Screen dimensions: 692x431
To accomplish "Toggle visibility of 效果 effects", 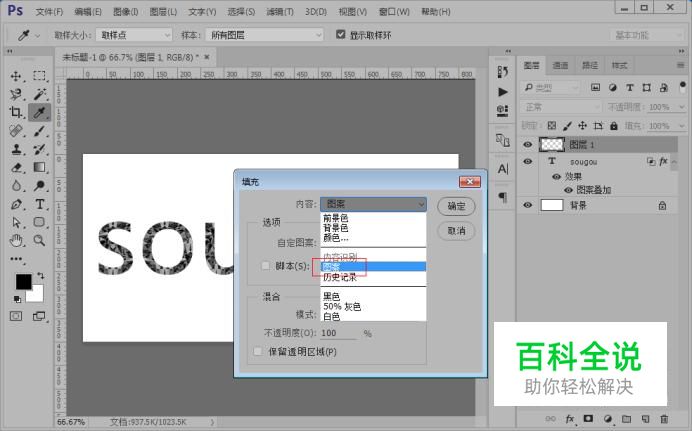I will [x=557, y=176].
